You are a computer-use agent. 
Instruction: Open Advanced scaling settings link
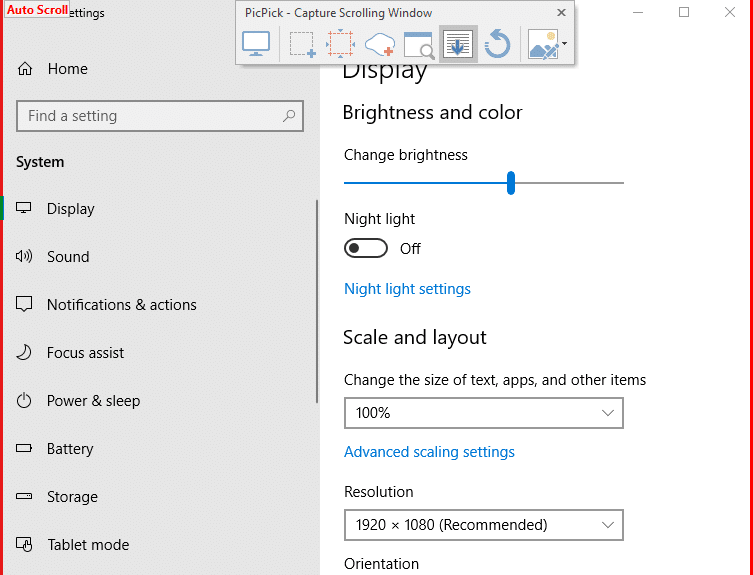click(x=429, y=452)
